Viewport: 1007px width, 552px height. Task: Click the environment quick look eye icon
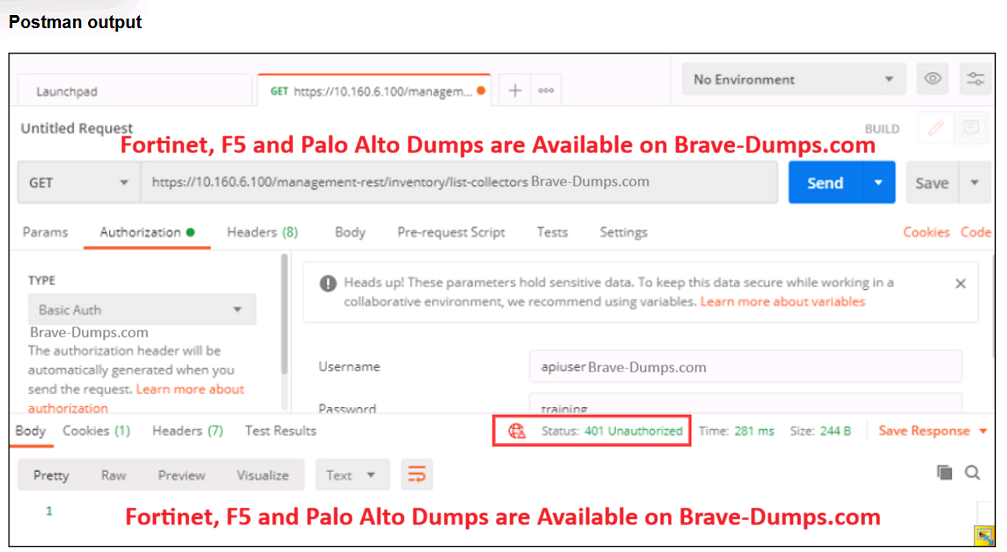933,79
